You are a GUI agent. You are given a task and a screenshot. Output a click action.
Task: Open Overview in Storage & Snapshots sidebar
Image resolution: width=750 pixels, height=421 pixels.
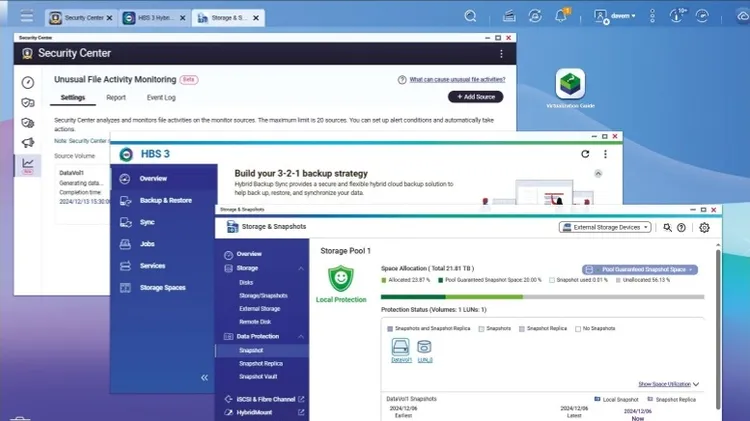click(x=262, y=254)
